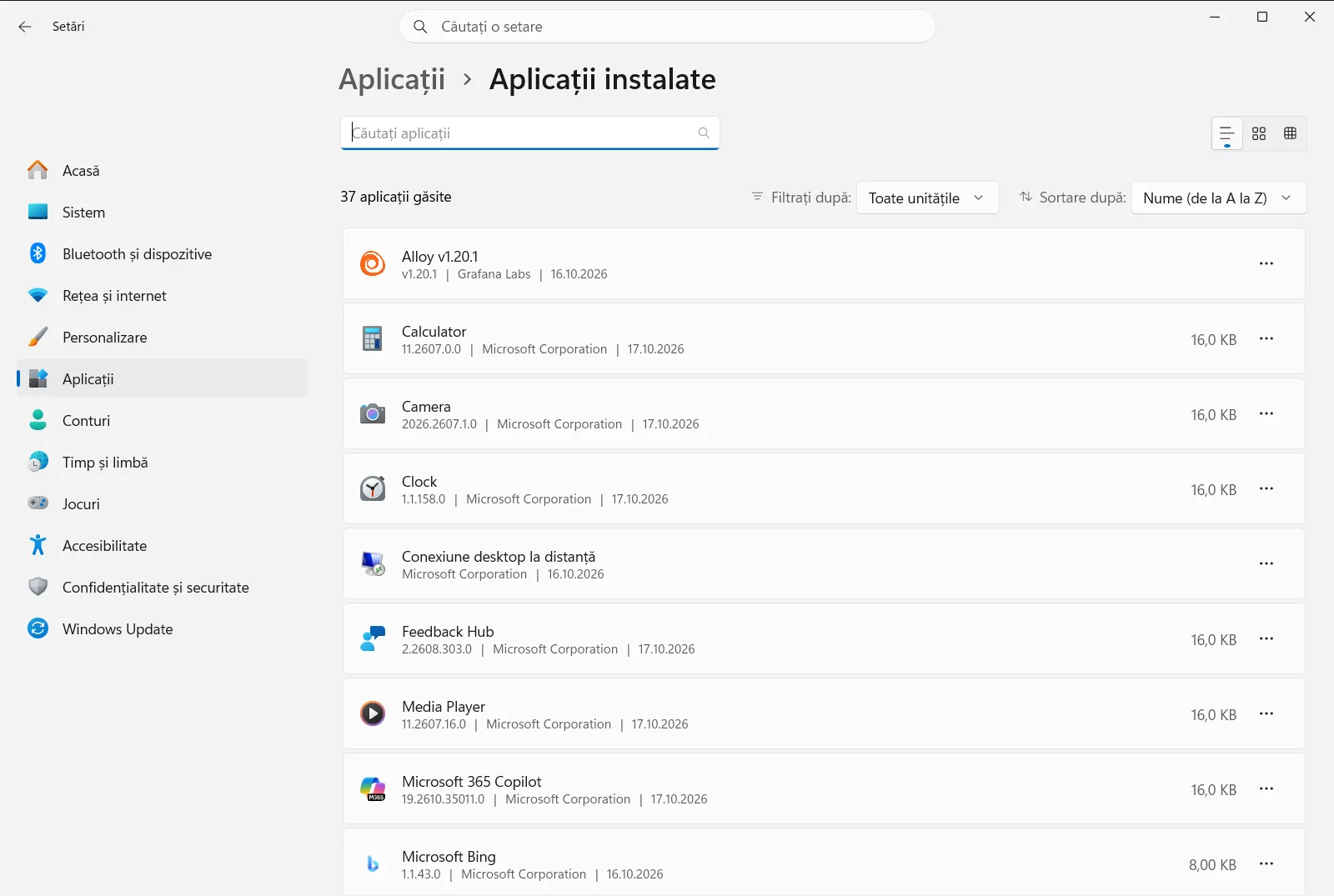The width and height of the screenshot is (1334, 896).
Task: Open Windows Update in the sidebar
Action: [x=163, y=628]
